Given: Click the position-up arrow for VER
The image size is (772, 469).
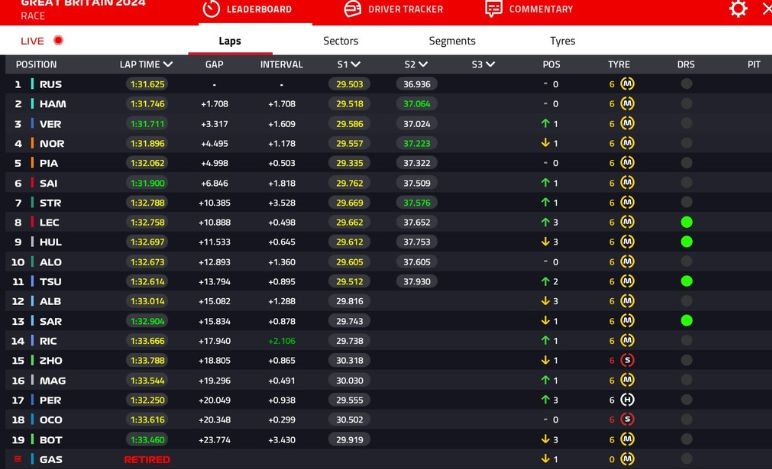Looking at the screenshot, I should click(x=545, y=124).
